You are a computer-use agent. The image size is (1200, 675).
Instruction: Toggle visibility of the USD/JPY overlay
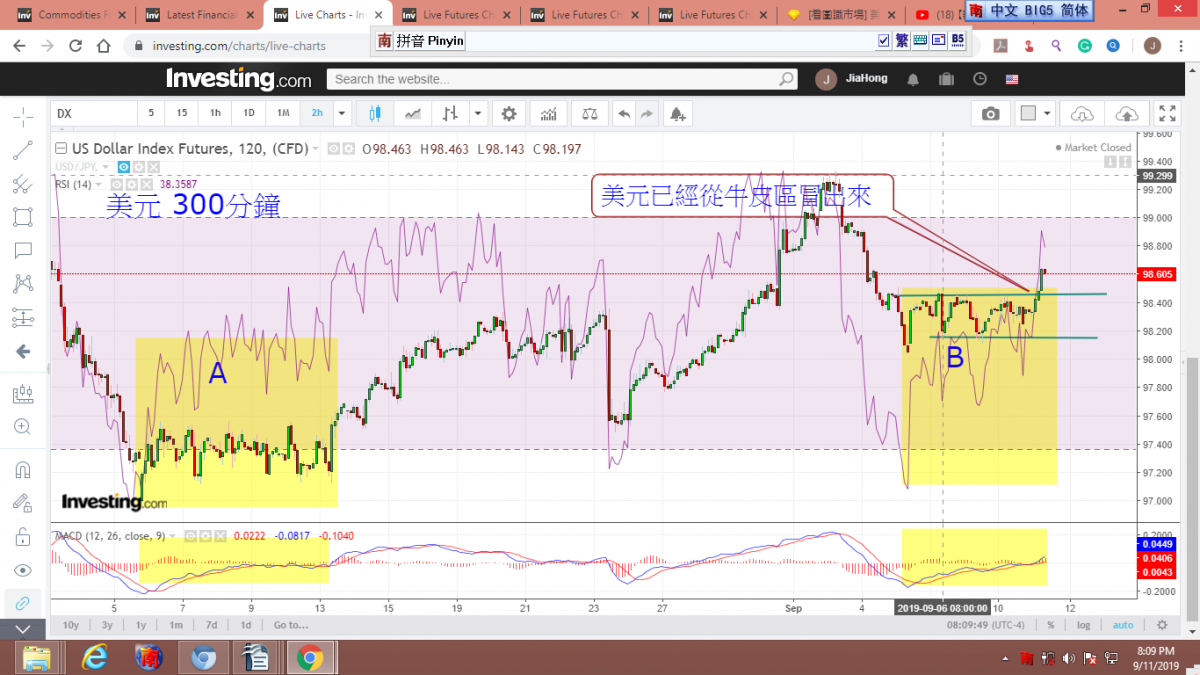click(124, 167)
